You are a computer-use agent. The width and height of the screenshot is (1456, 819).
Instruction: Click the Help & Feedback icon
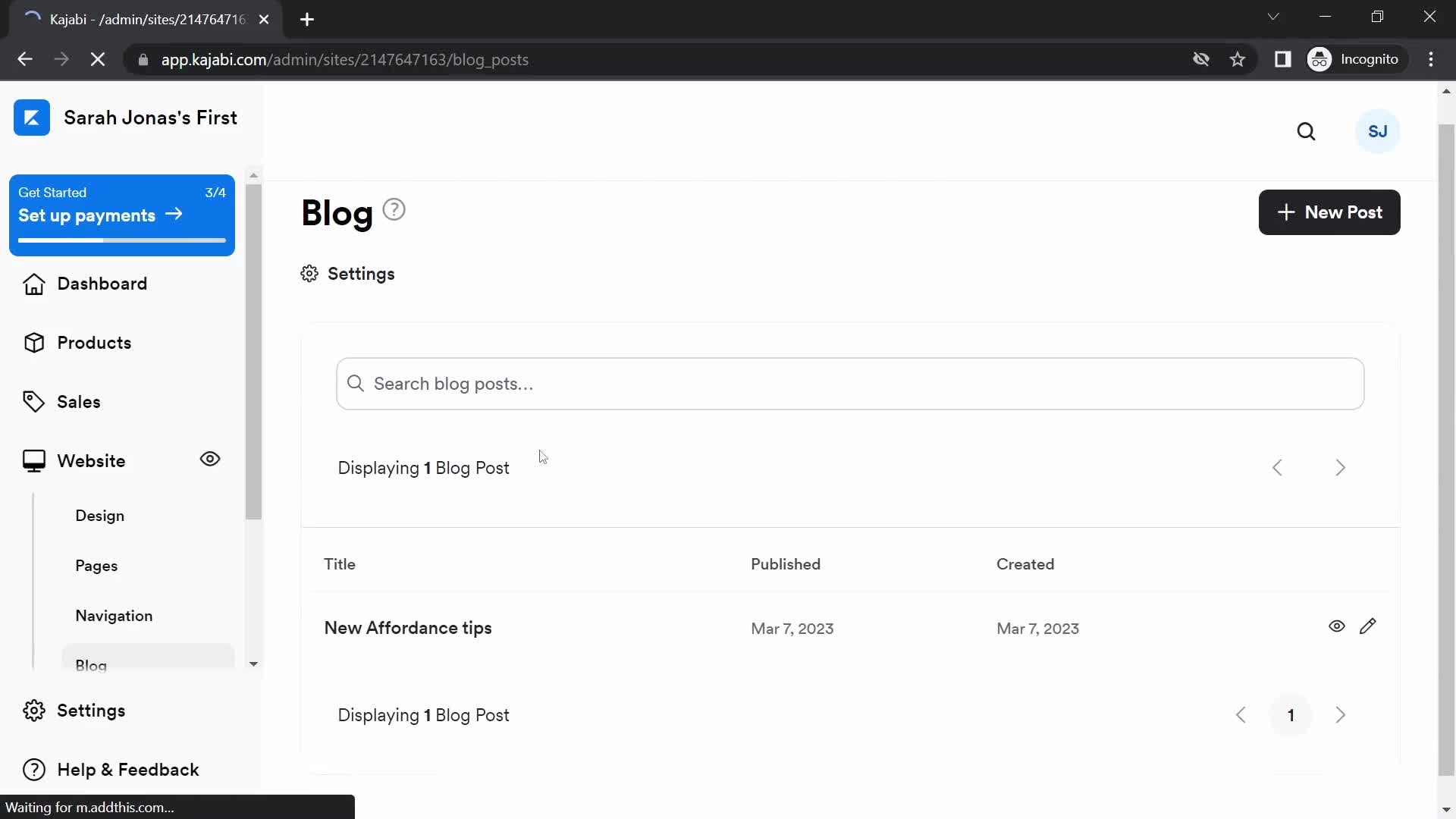click(x=33, y=769)
